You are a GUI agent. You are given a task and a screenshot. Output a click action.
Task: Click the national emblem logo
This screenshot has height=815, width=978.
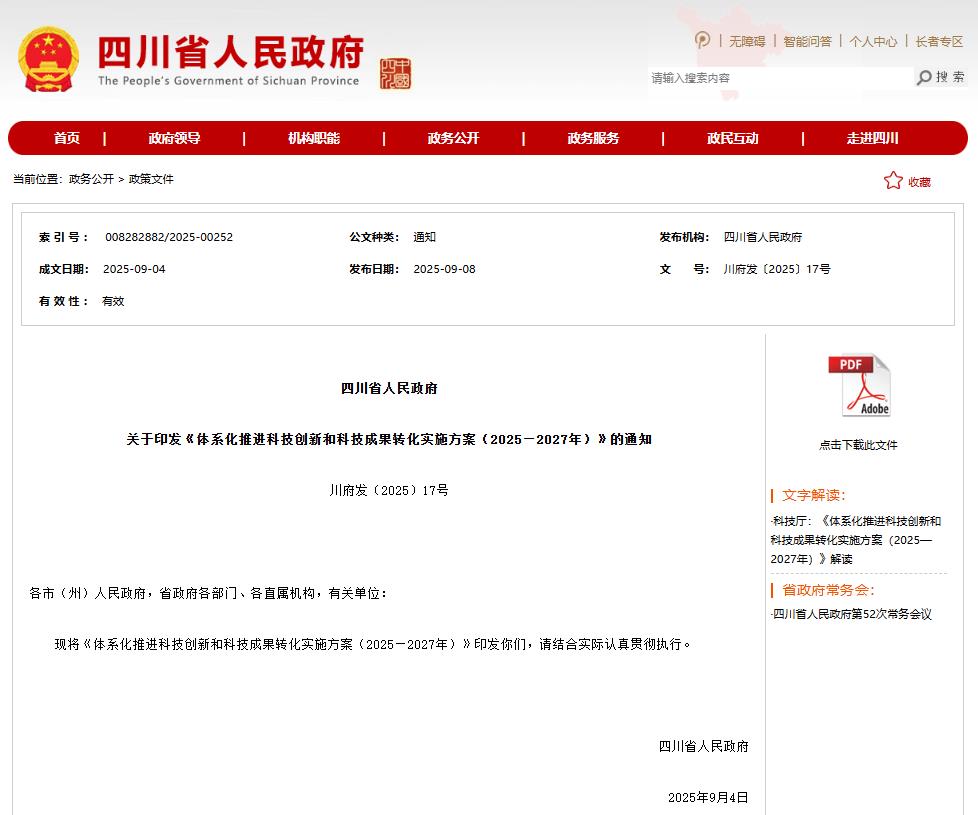48,59
